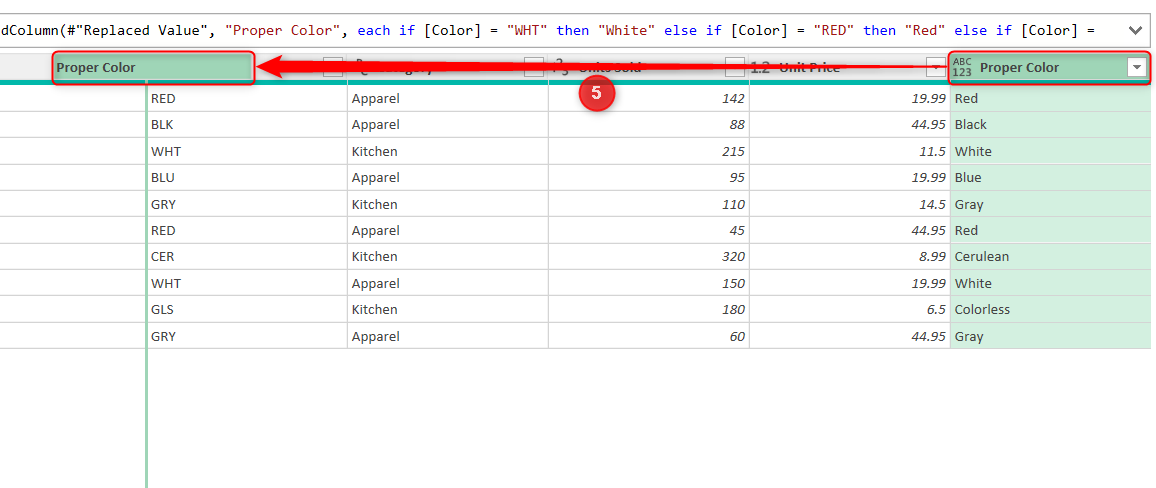Select the unit price 11.5 cell

pos(850,151)
